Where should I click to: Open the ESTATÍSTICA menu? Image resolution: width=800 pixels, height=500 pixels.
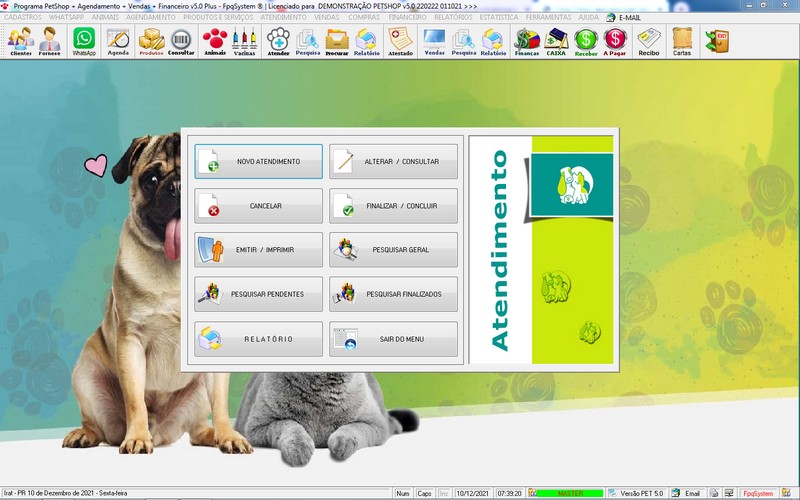point(499,17)
